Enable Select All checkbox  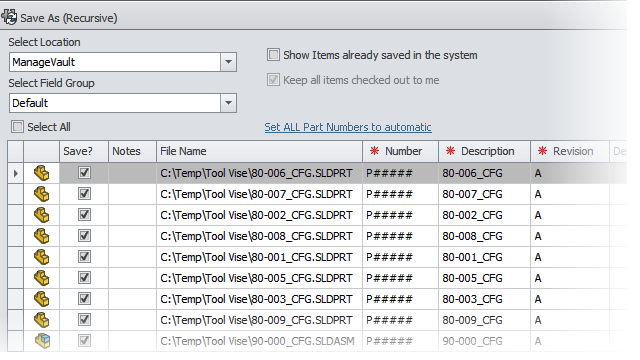[18, 127]
